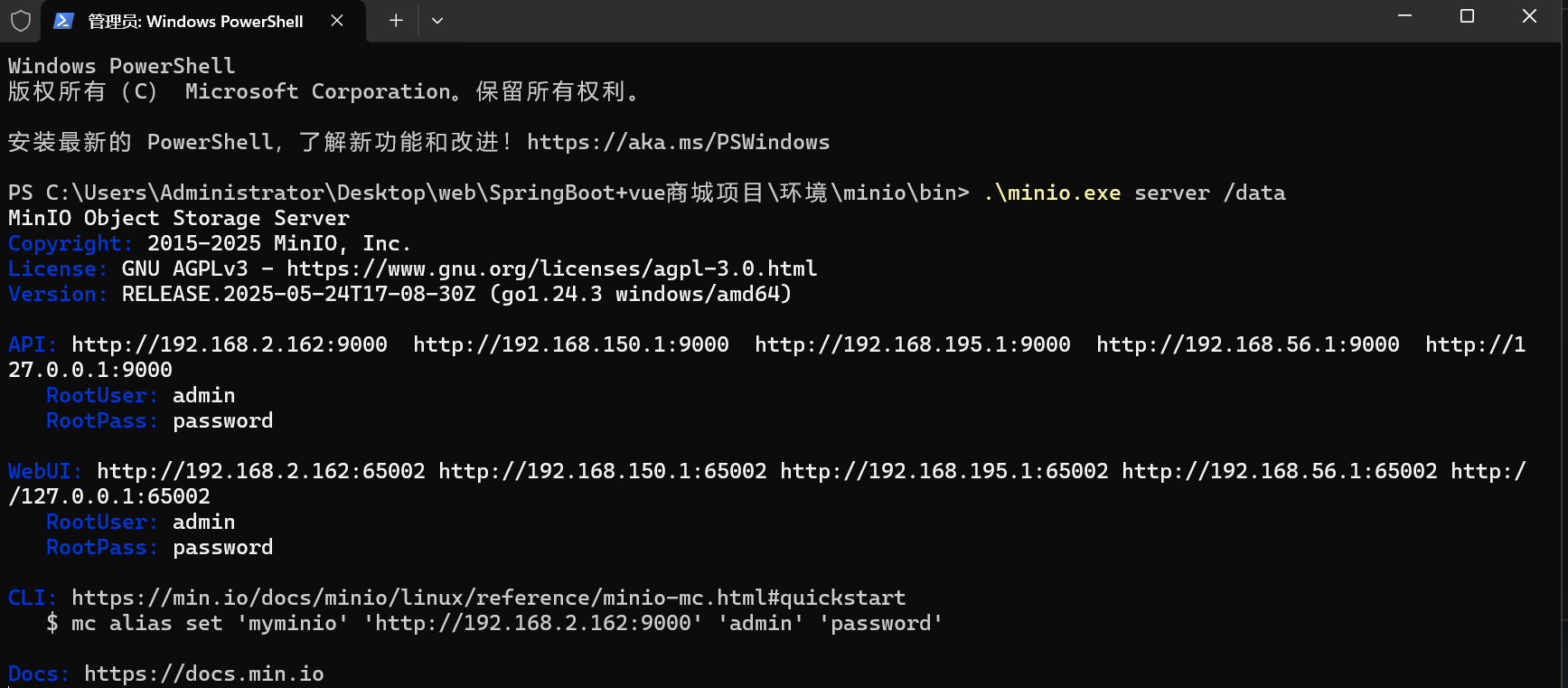Click the PowerShell icon on the active tab
Viewport: 1568px width, 688px height.
pos(61,21)
